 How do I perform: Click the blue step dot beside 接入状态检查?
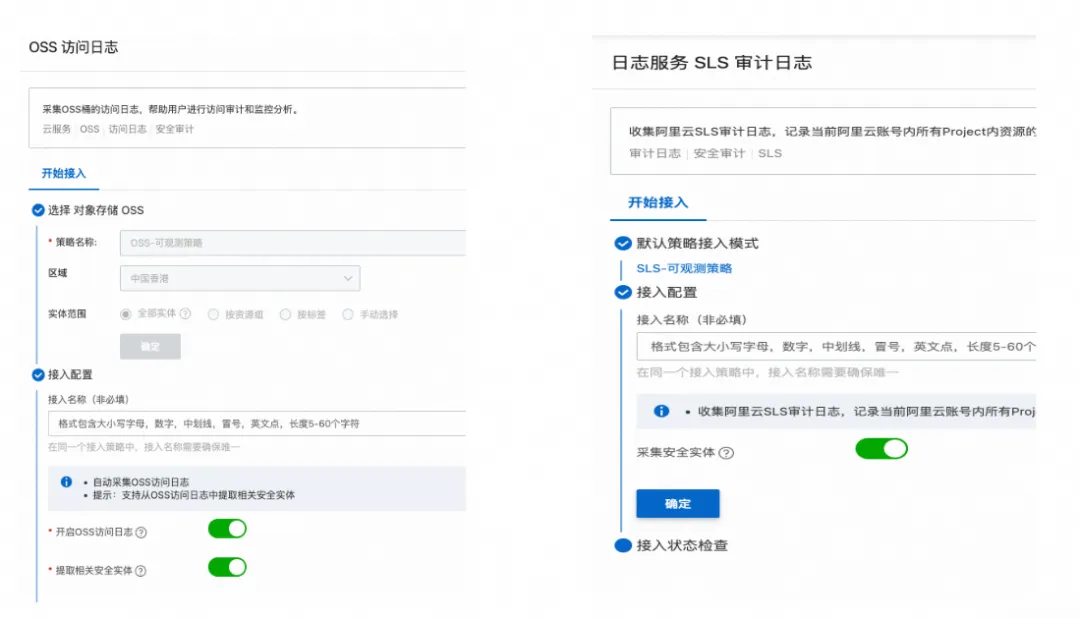[623, 546]
